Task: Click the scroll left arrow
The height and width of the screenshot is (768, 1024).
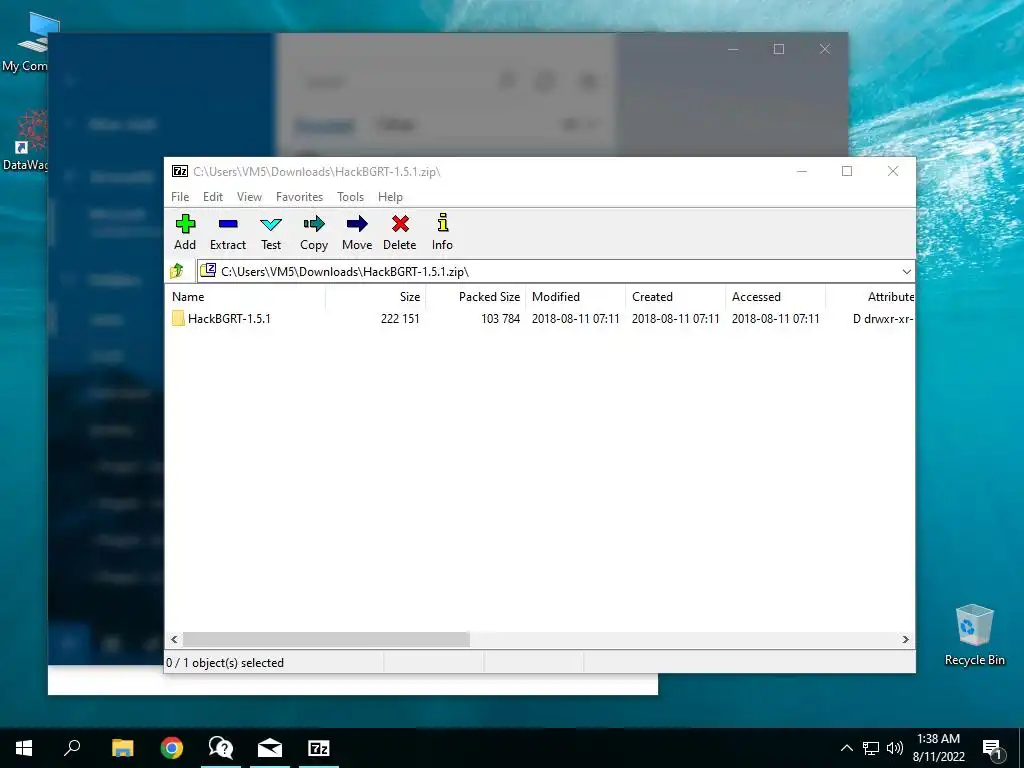Action: tap(174, 639)
